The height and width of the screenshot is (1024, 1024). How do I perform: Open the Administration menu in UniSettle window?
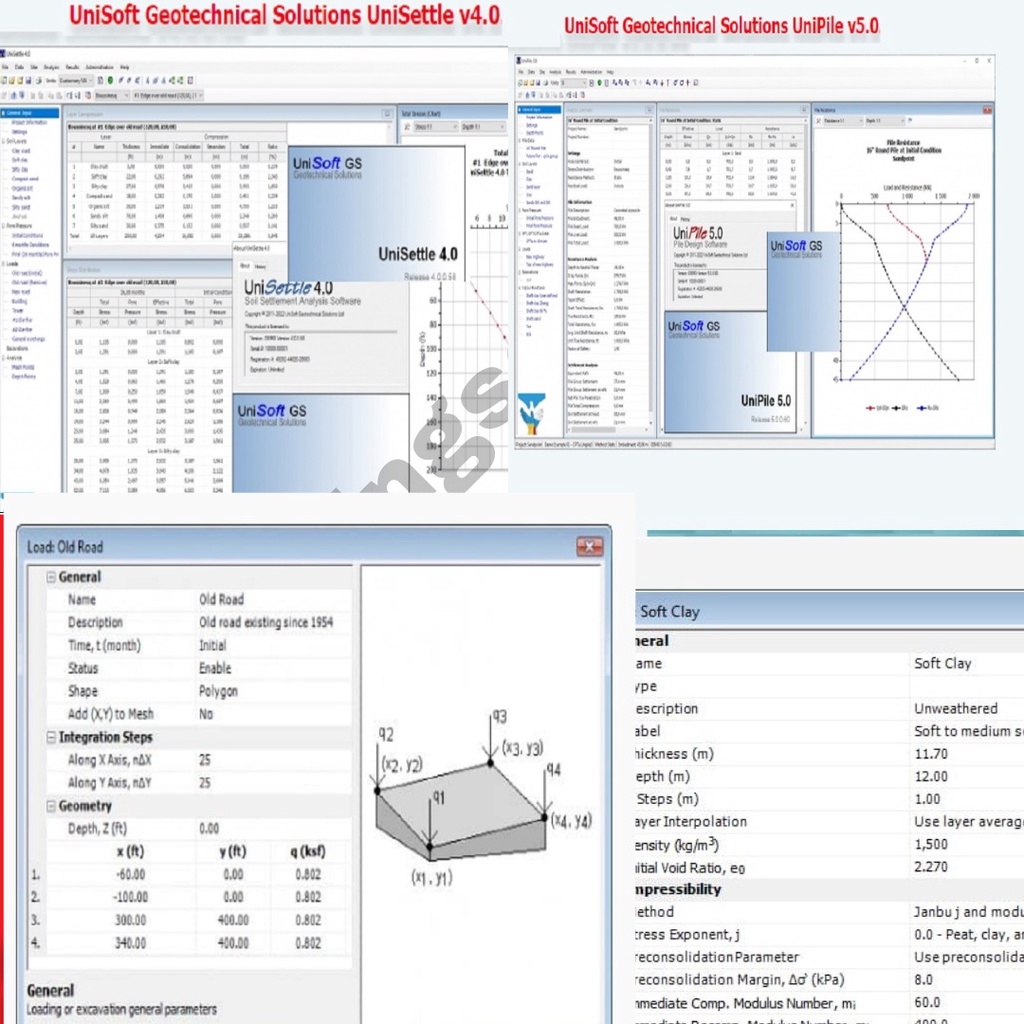(x=99, y=67)
